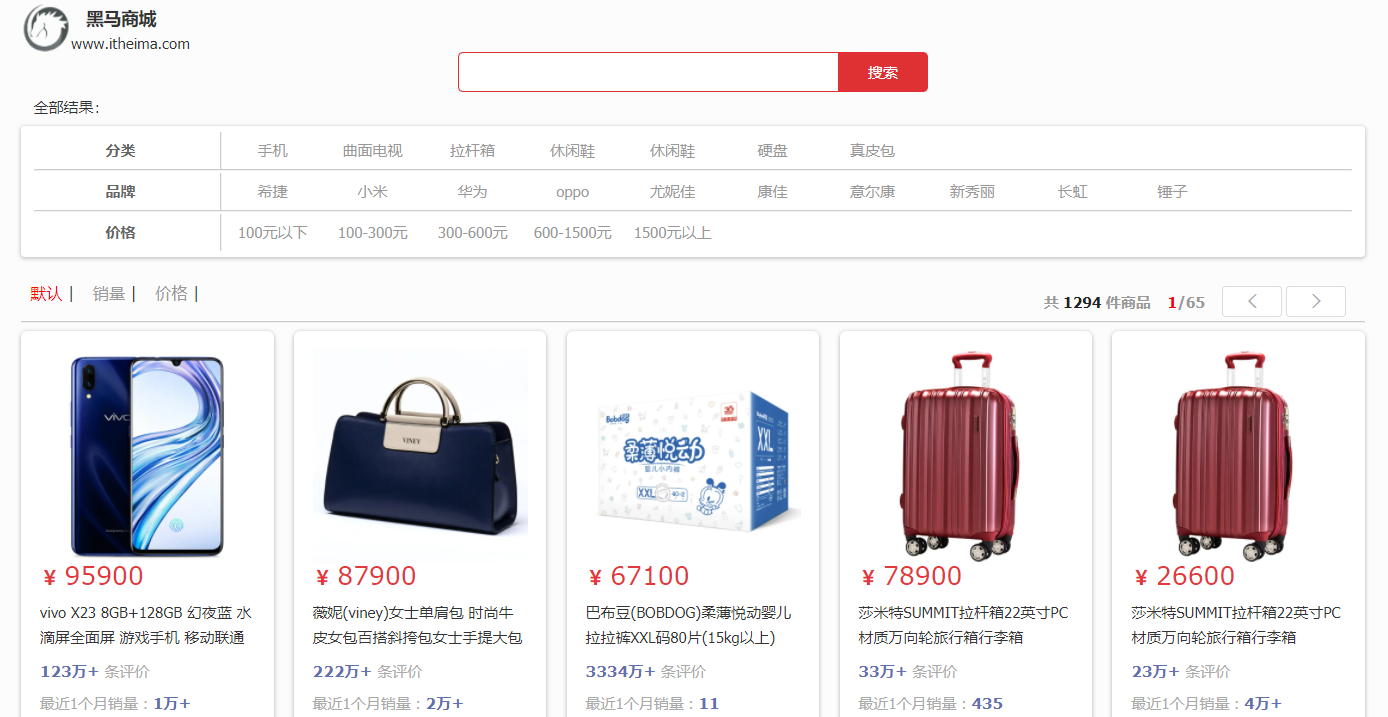Open the BOBDOG diaper box image
Image resolution: width=1388 pixels, height=717 pixels.
tap(693, 457)
